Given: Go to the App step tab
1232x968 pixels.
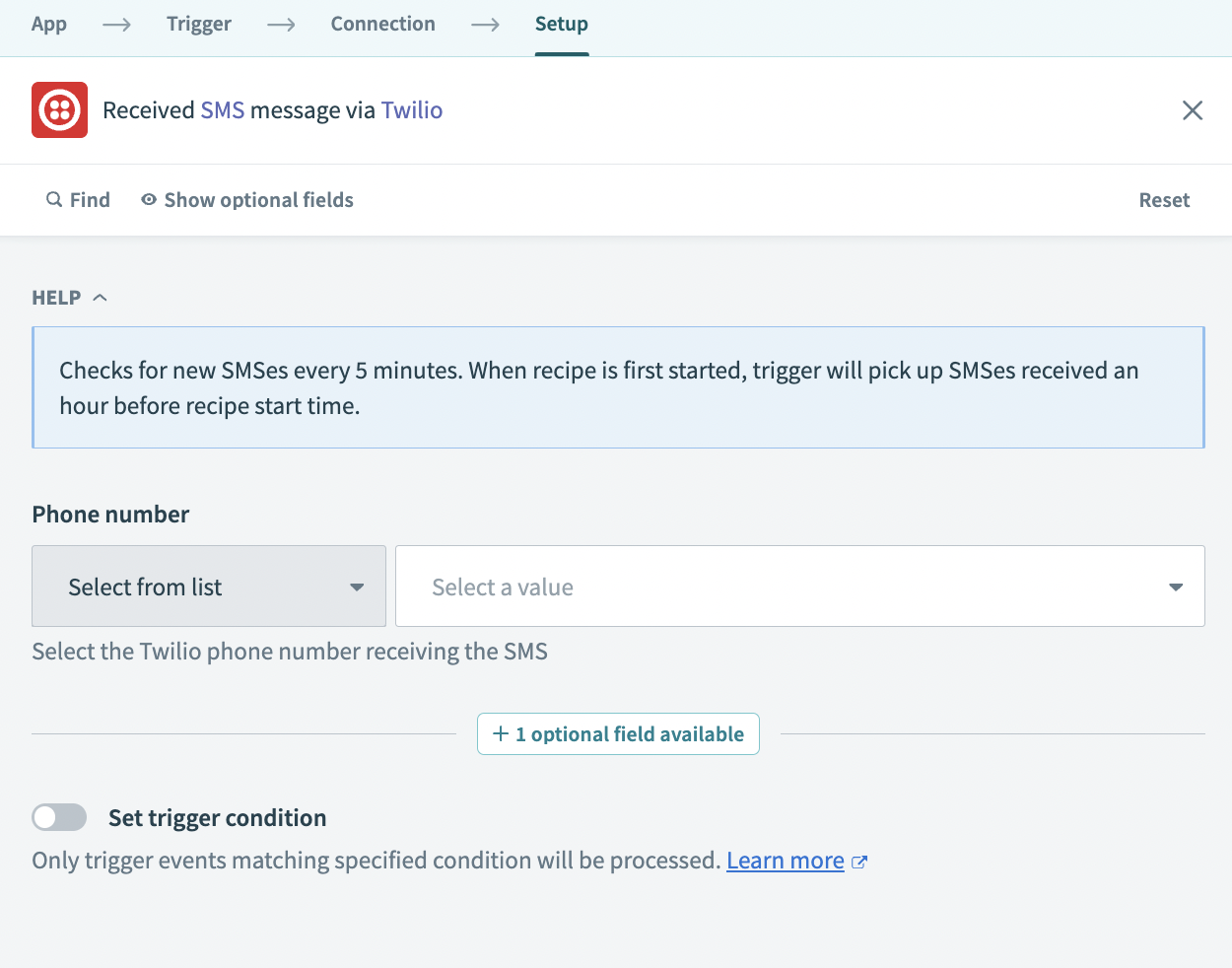Looking at the screenshot, I should pos(49,25).
